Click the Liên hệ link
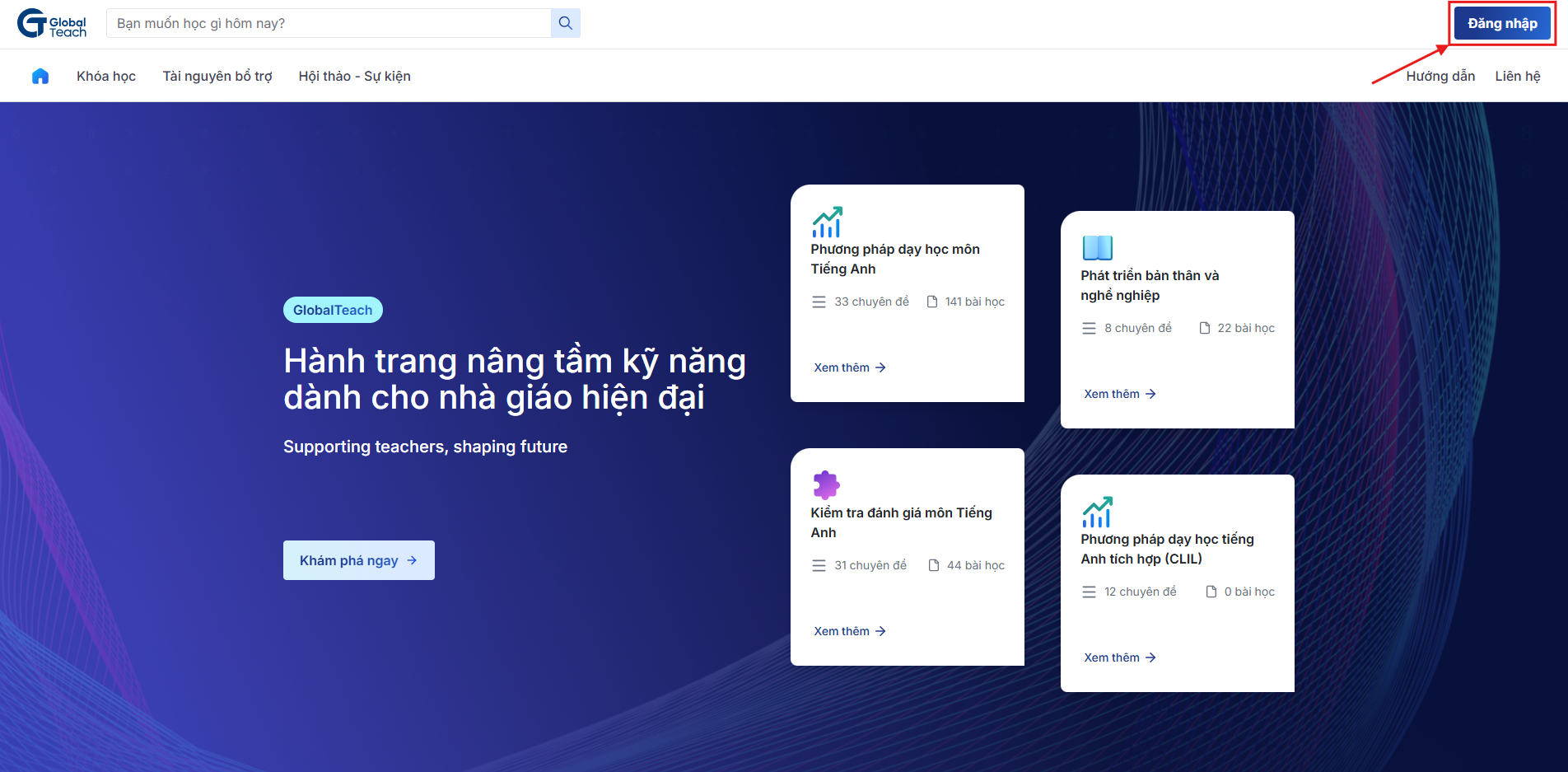The width and height of the screenshot is (1568, 772). tap(1518, 75)
